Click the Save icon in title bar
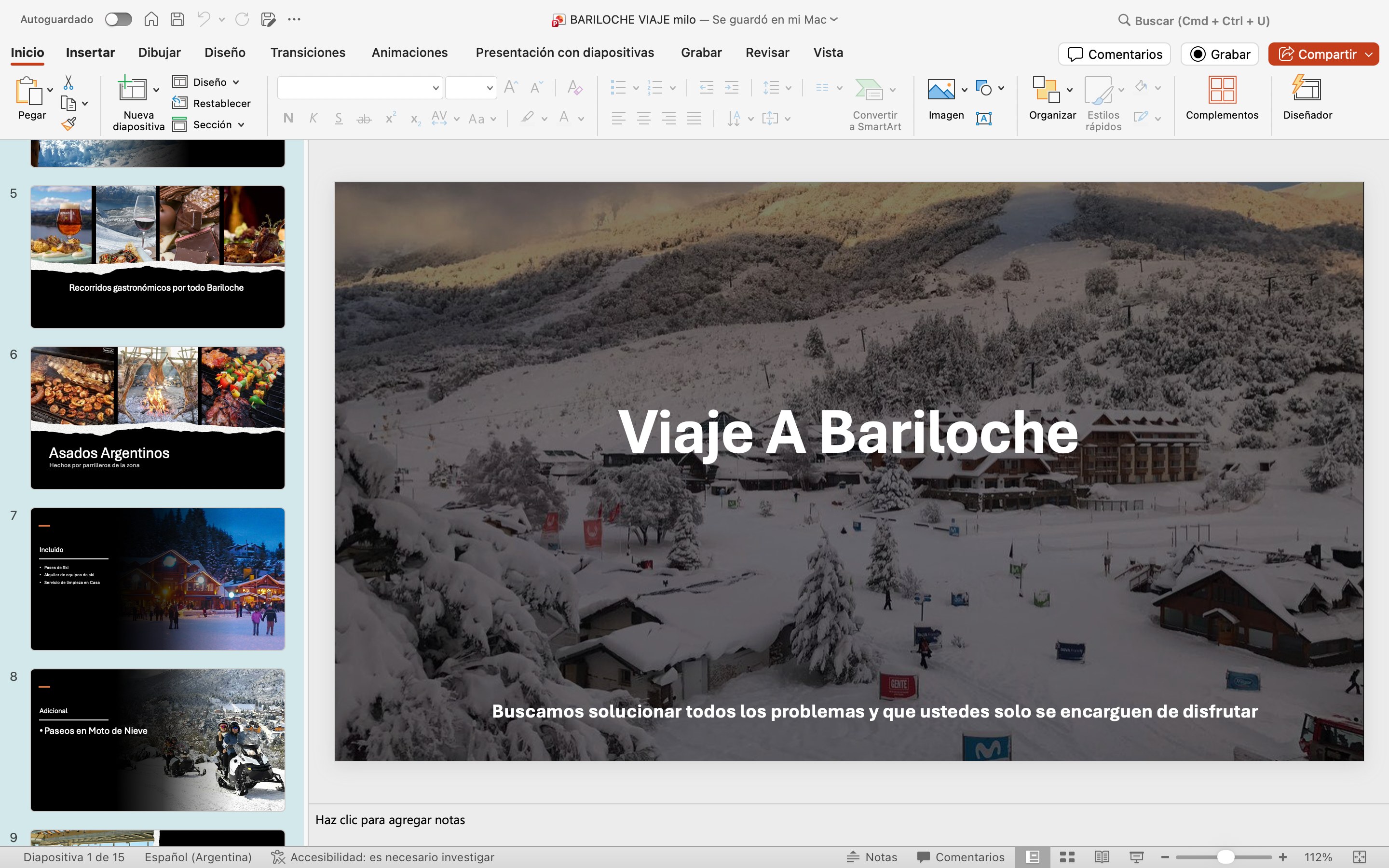Image resolution: width=1389 pixels, height=868 pixels. click(177, 19)
